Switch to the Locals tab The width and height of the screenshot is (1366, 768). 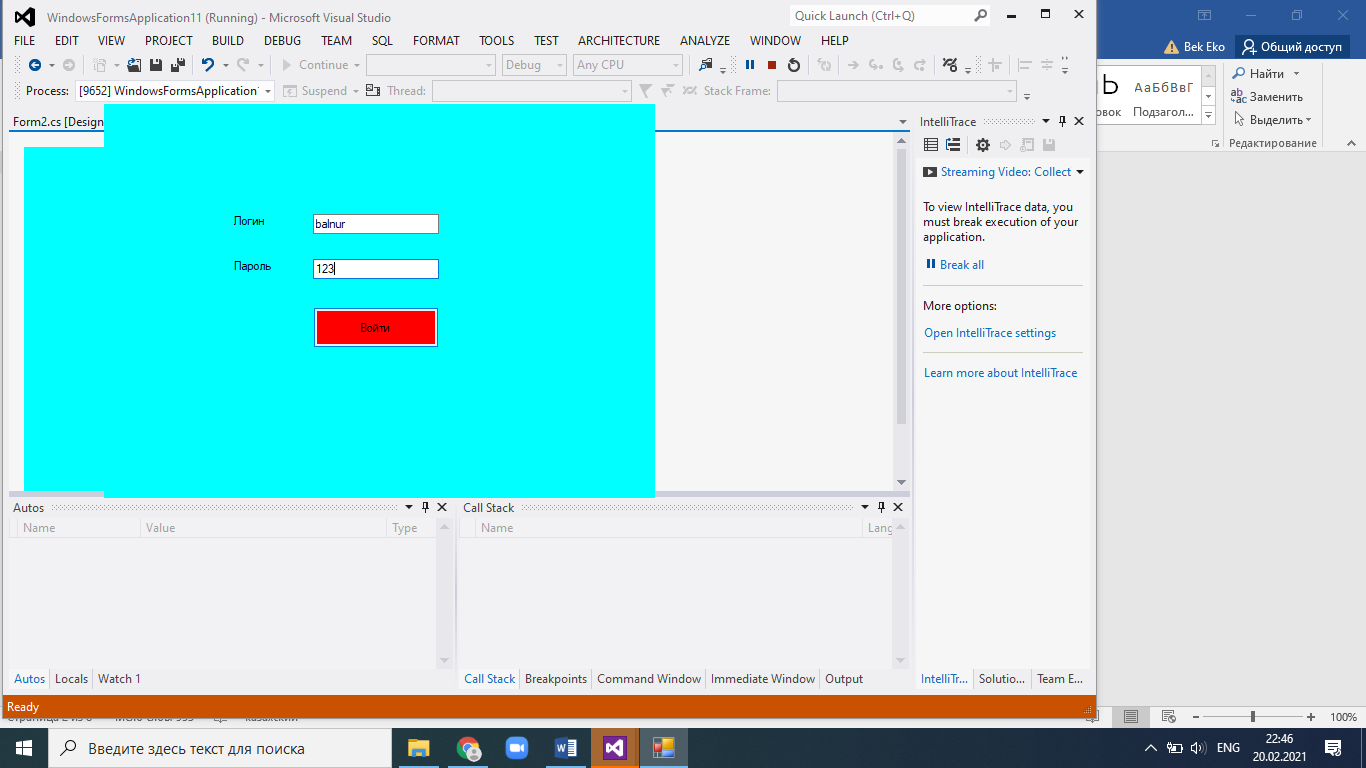point(71,679)
